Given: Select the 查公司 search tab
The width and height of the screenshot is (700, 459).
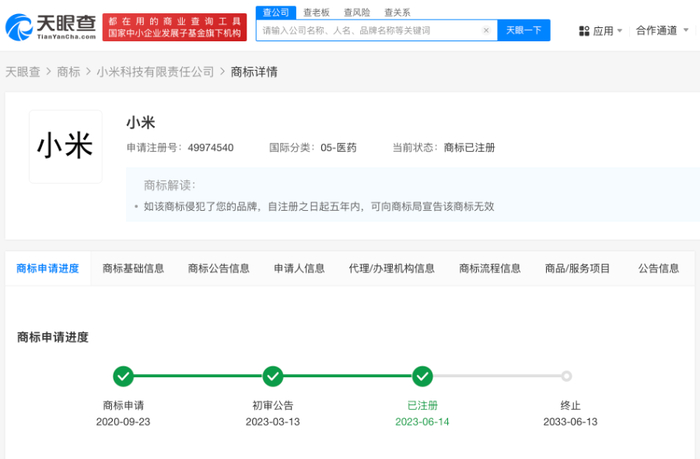Looking at the screenshot, I should pyautogui.click(x=275, y=12).
